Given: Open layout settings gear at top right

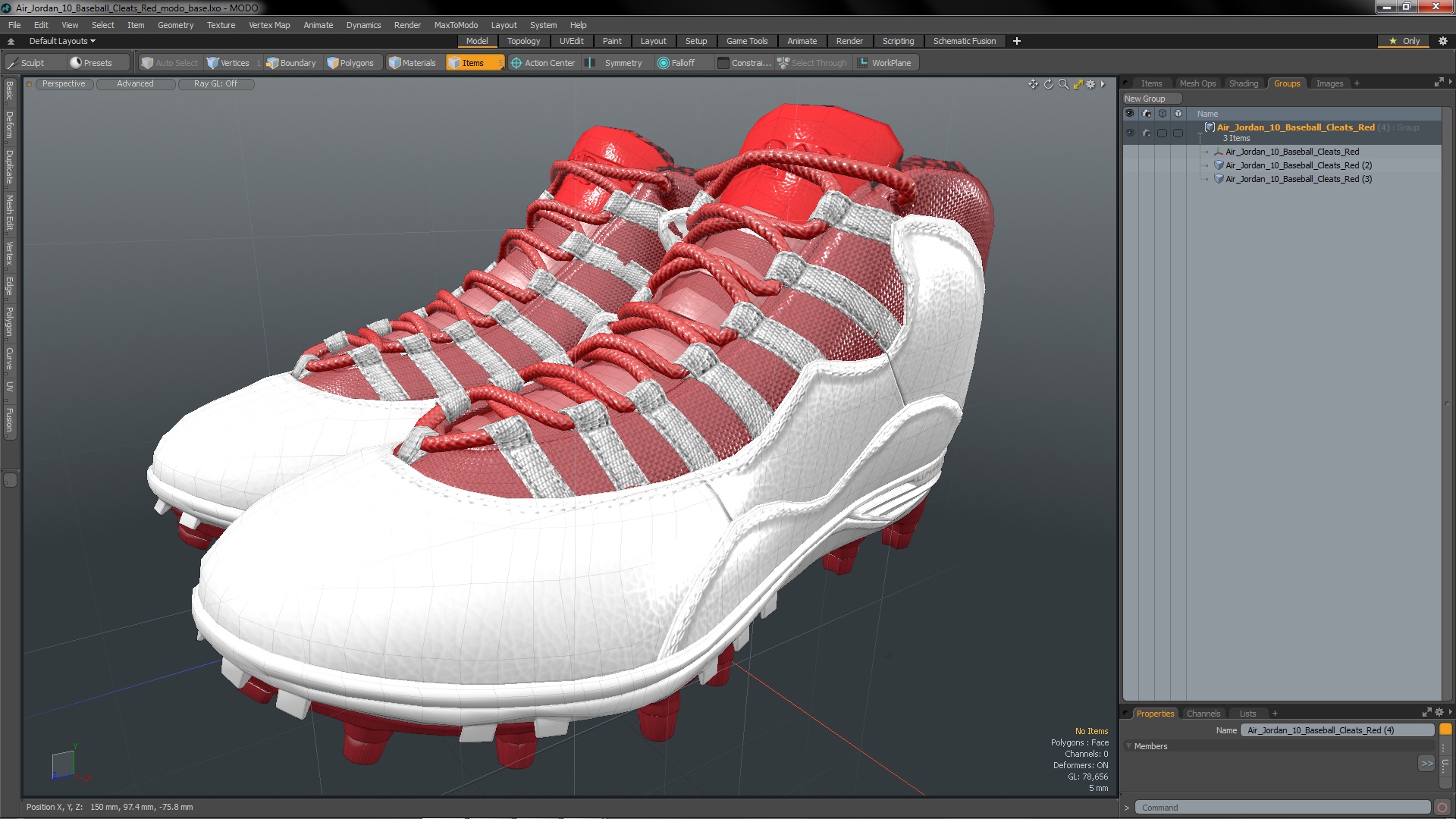Looking at the screenshot, I should pos(1442,41).
